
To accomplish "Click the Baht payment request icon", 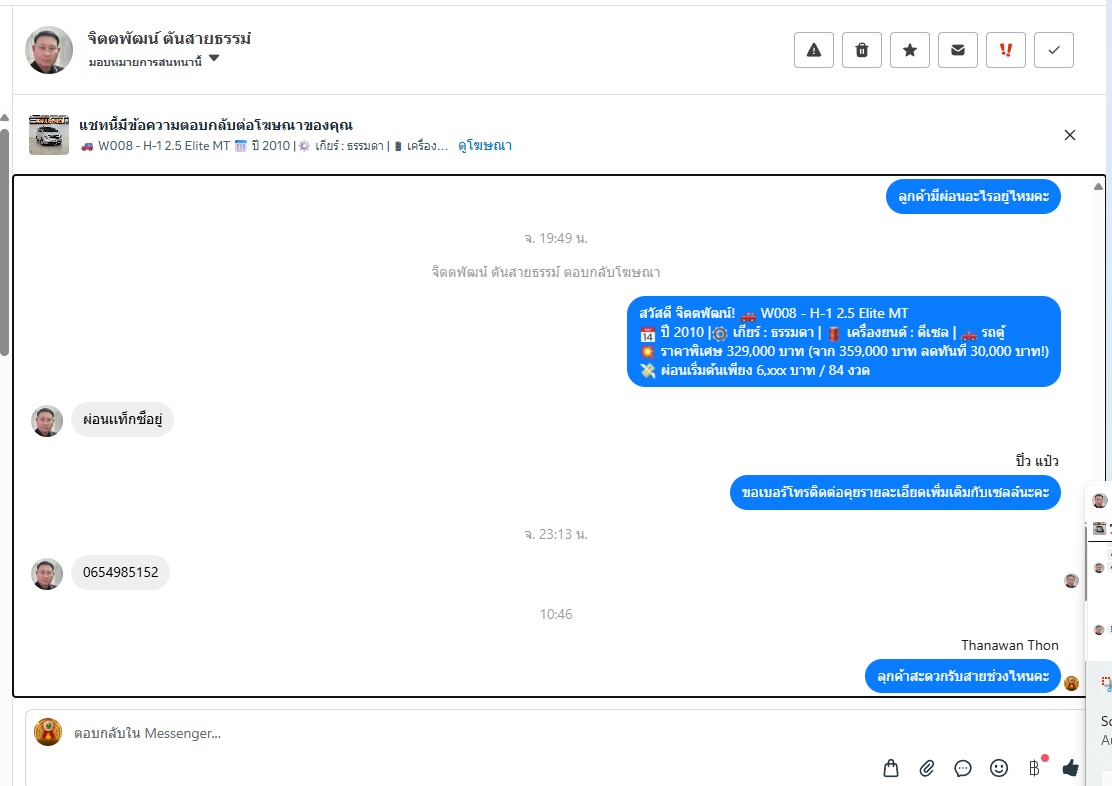I will coord(1035,768).
